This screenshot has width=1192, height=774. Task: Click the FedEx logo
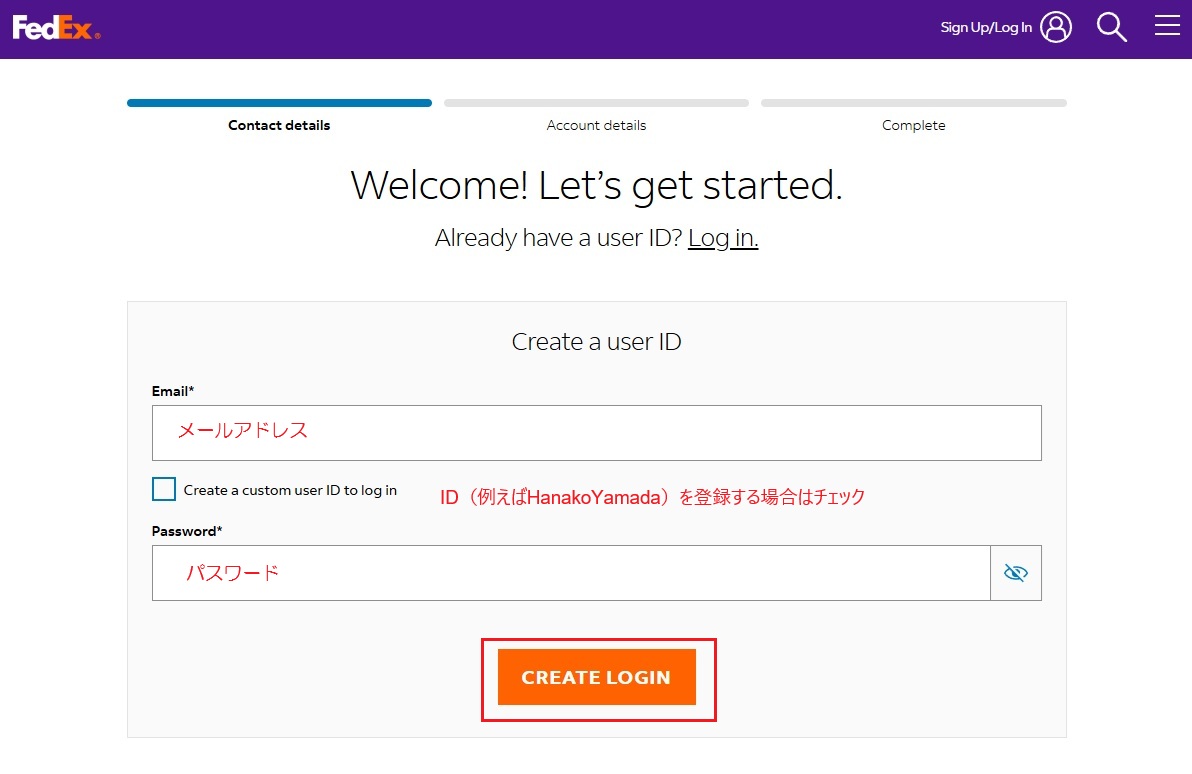click(x=56, y=28)
